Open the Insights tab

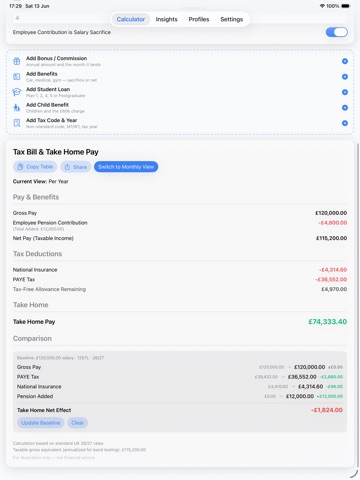click(166, 19)
